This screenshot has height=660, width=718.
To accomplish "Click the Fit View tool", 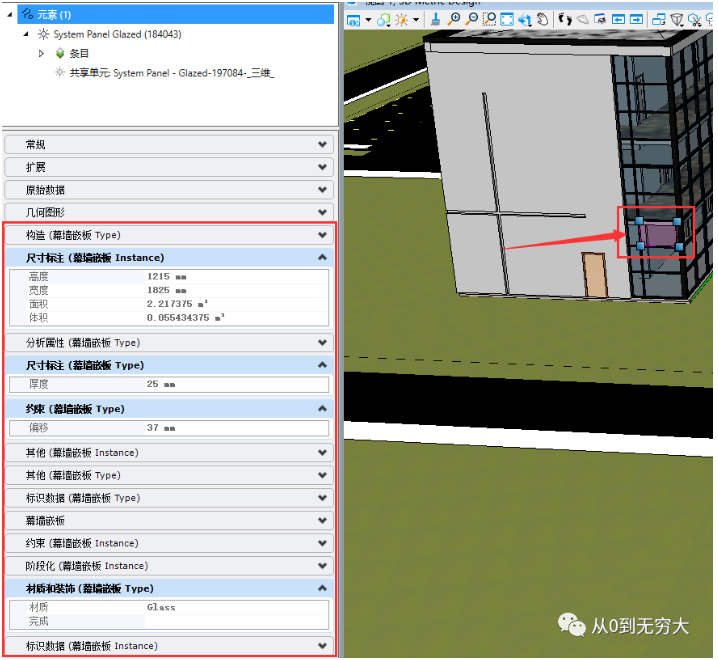I will click(507, 19).
